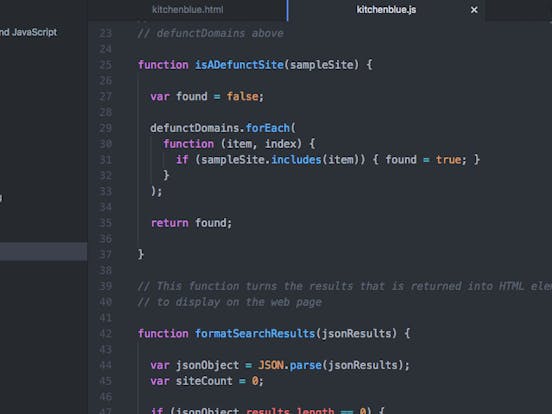The width and height of the screenshot is (552, 414).
Task: Select the highlighted sidebar row
Action: [43, 251]
